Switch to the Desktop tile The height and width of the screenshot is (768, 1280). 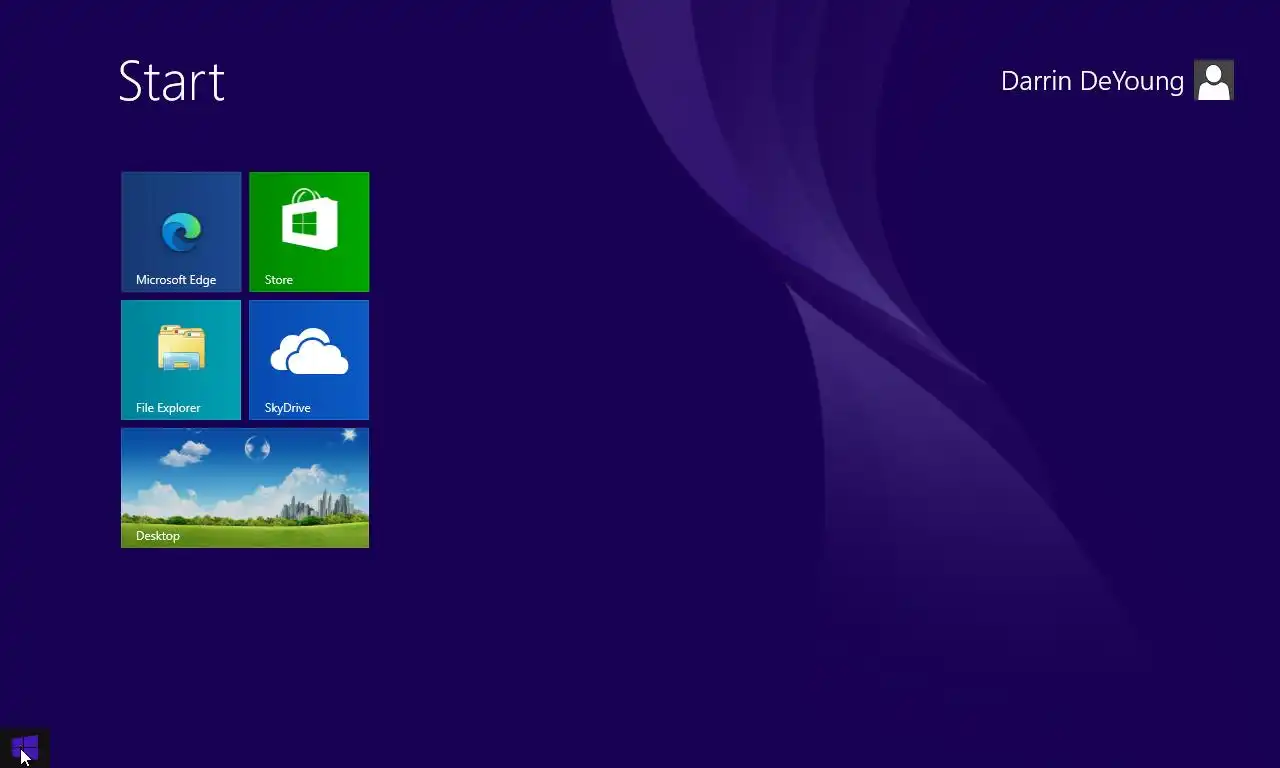click(x=245, y=488)
